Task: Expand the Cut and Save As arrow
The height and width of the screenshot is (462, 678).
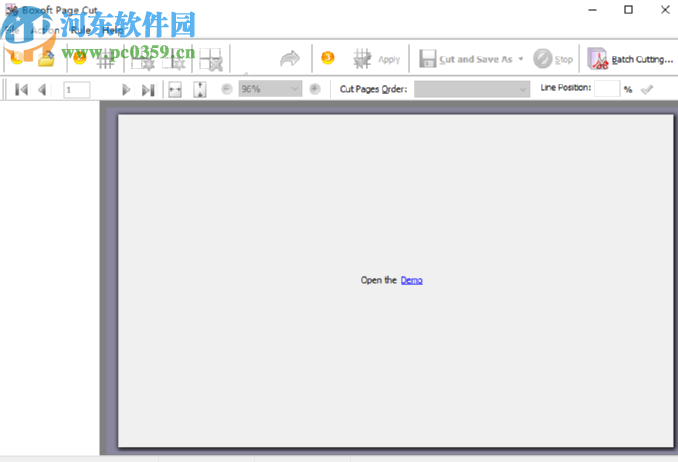Action: pos(521,59)
